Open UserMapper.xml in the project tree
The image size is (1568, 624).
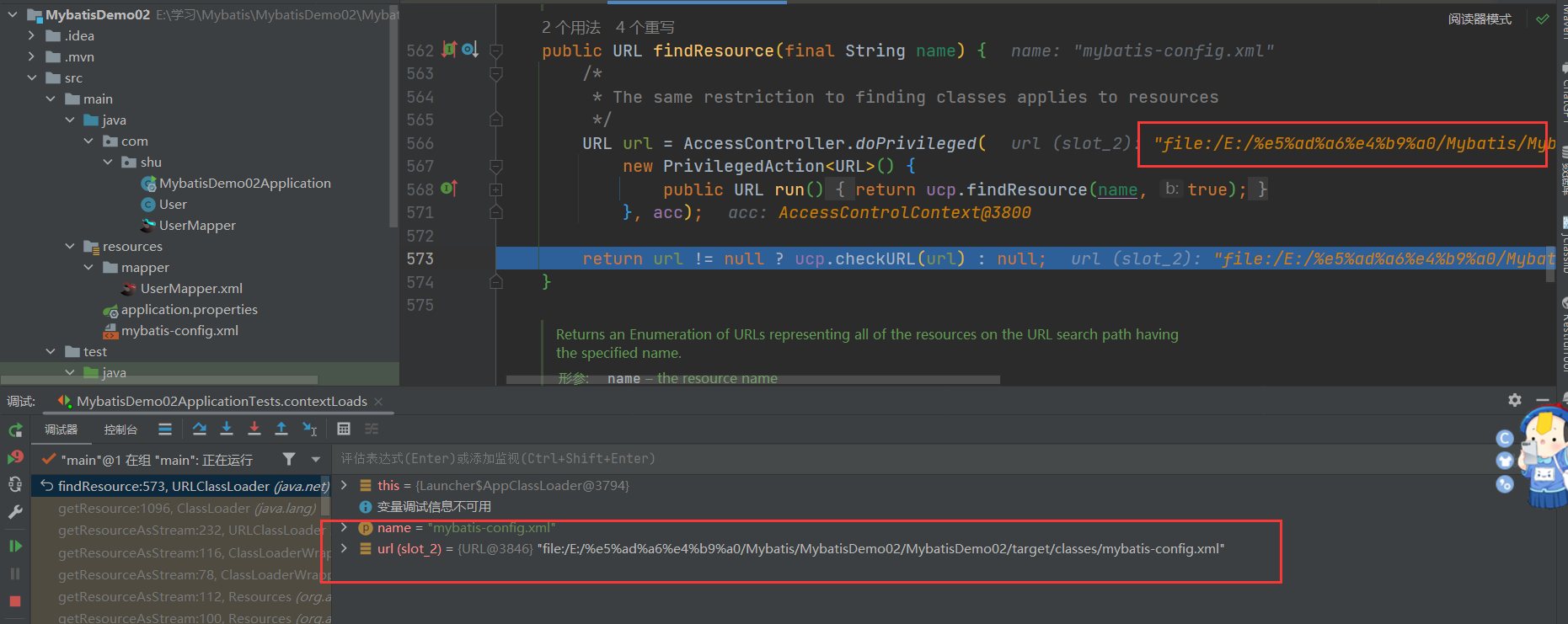coord(191,288)
